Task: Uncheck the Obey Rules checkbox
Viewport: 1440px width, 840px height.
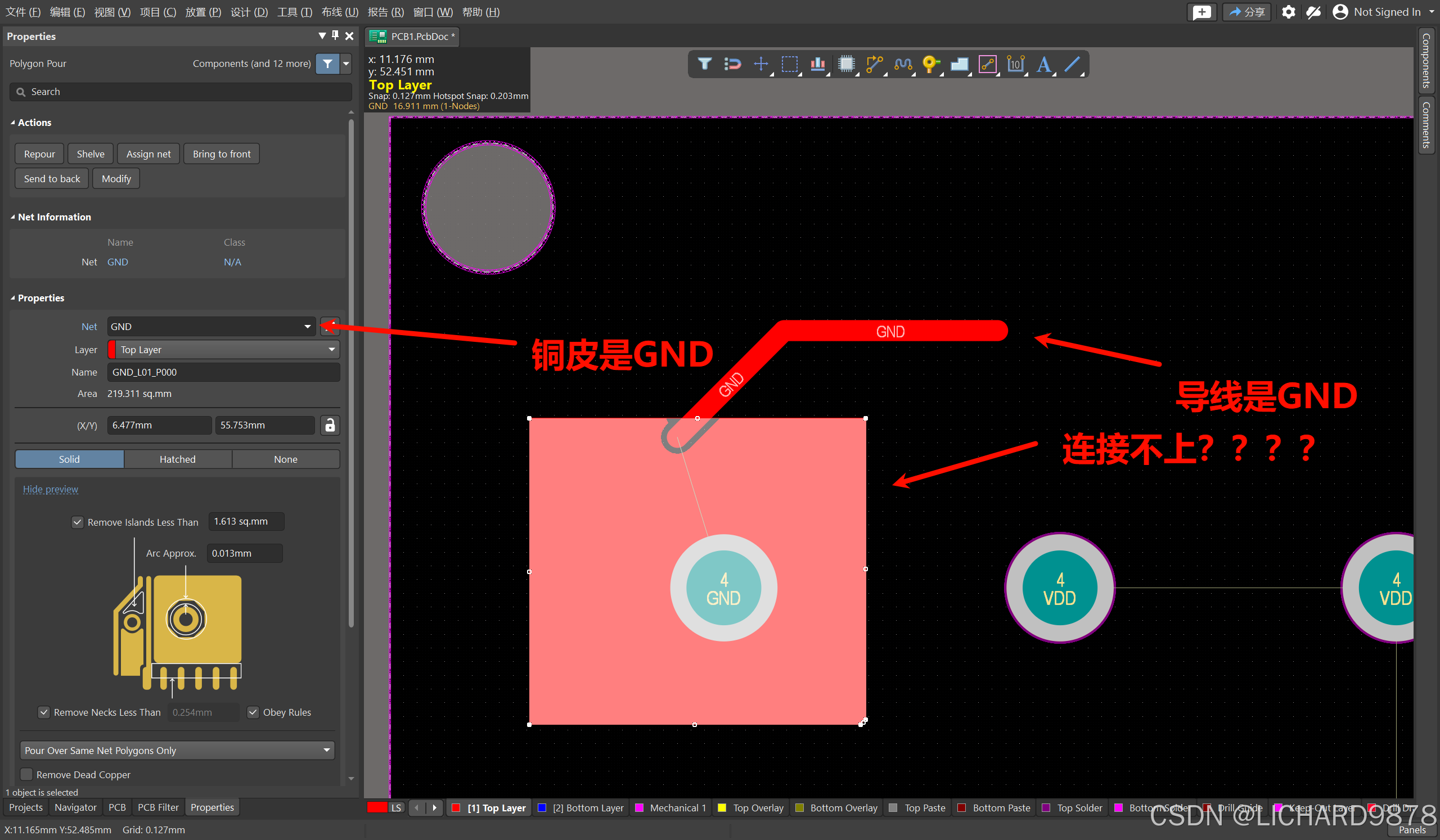Action: 253,712
